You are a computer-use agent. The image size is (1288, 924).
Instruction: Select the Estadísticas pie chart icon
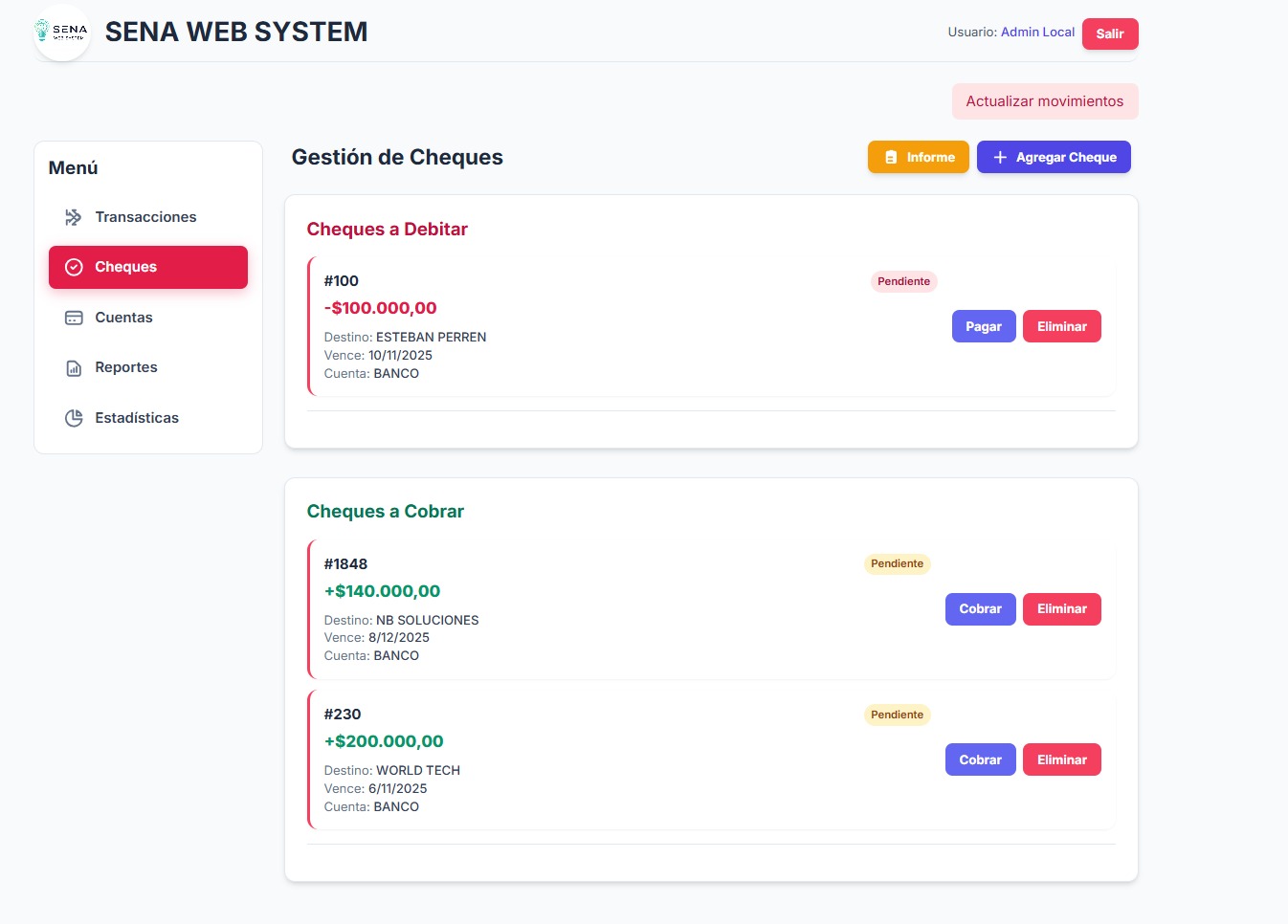point(74,417)
